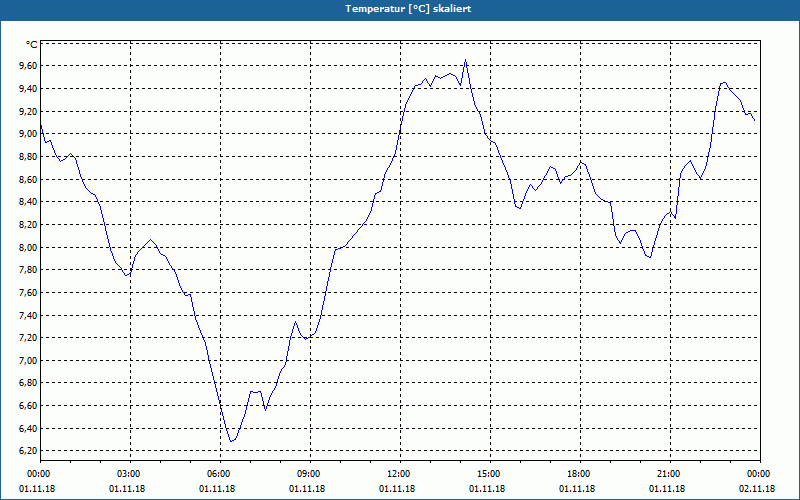Click the 6,20 axis label

pos(28,451)
